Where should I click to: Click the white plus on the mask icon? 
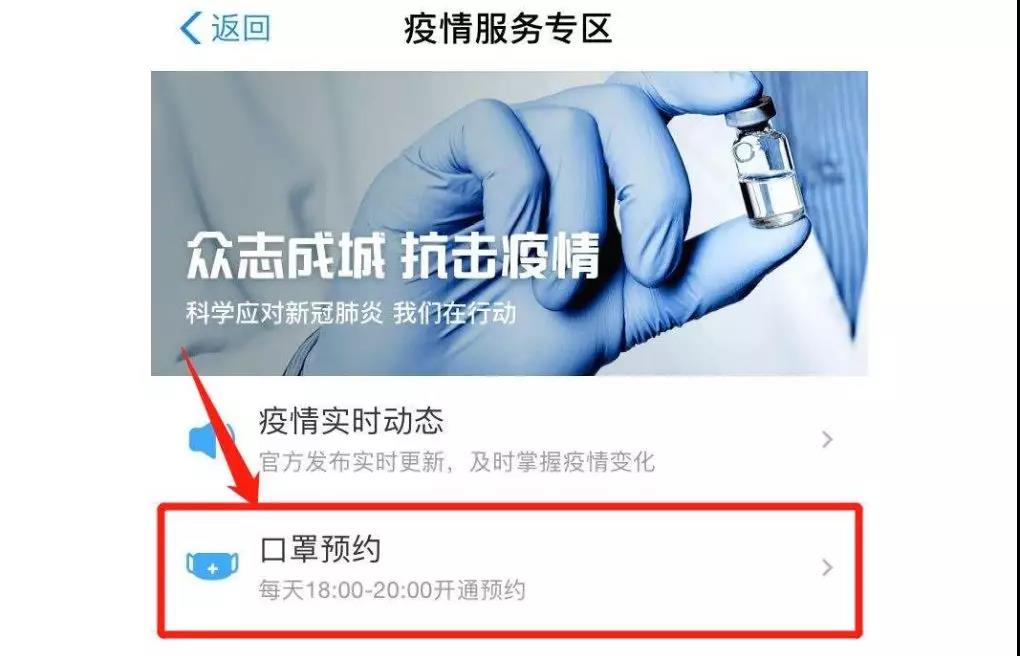pos(212,569)
